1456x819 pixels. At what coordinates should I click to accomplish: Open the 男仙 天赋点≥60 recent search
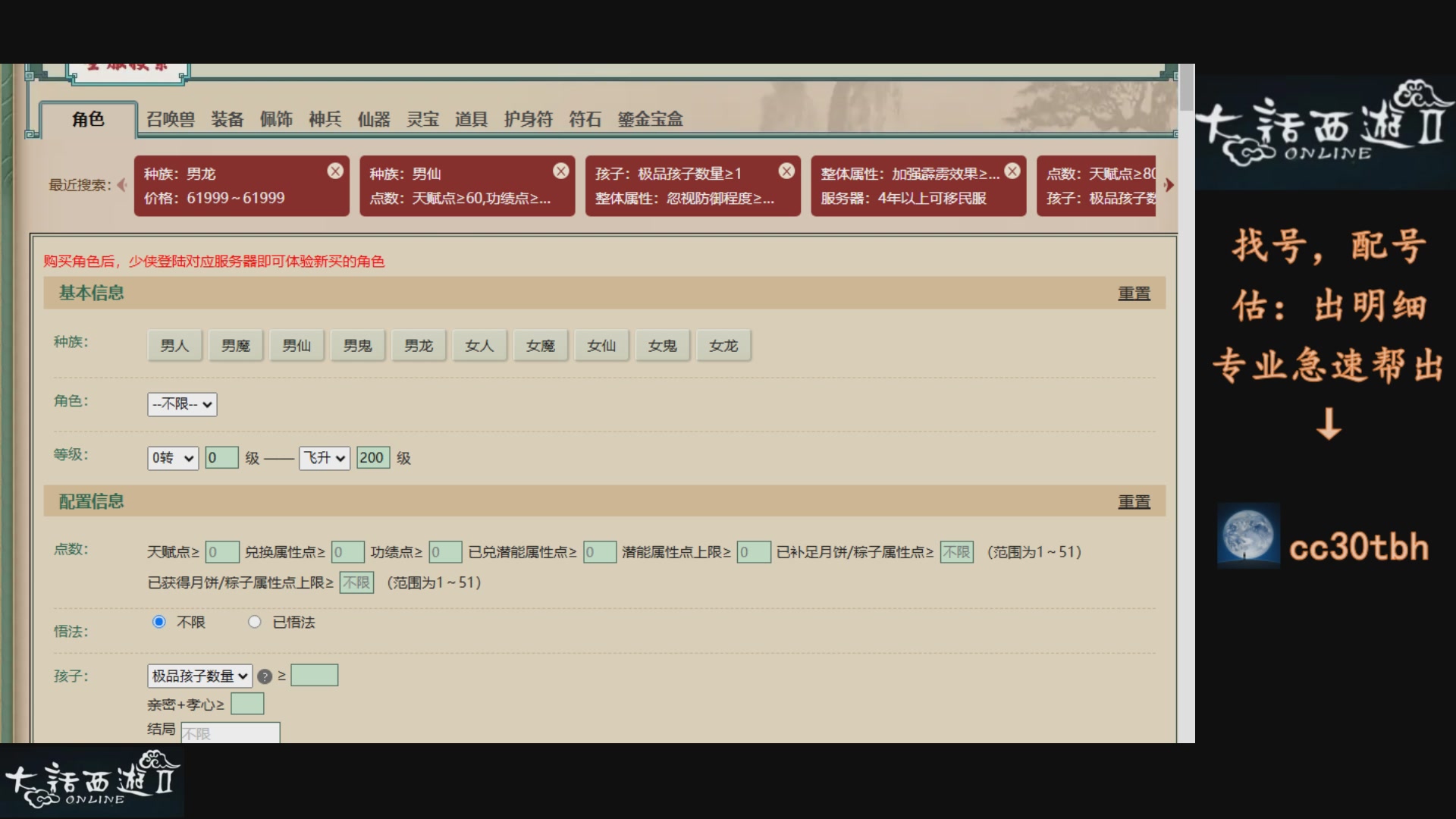tap(467, 186)
